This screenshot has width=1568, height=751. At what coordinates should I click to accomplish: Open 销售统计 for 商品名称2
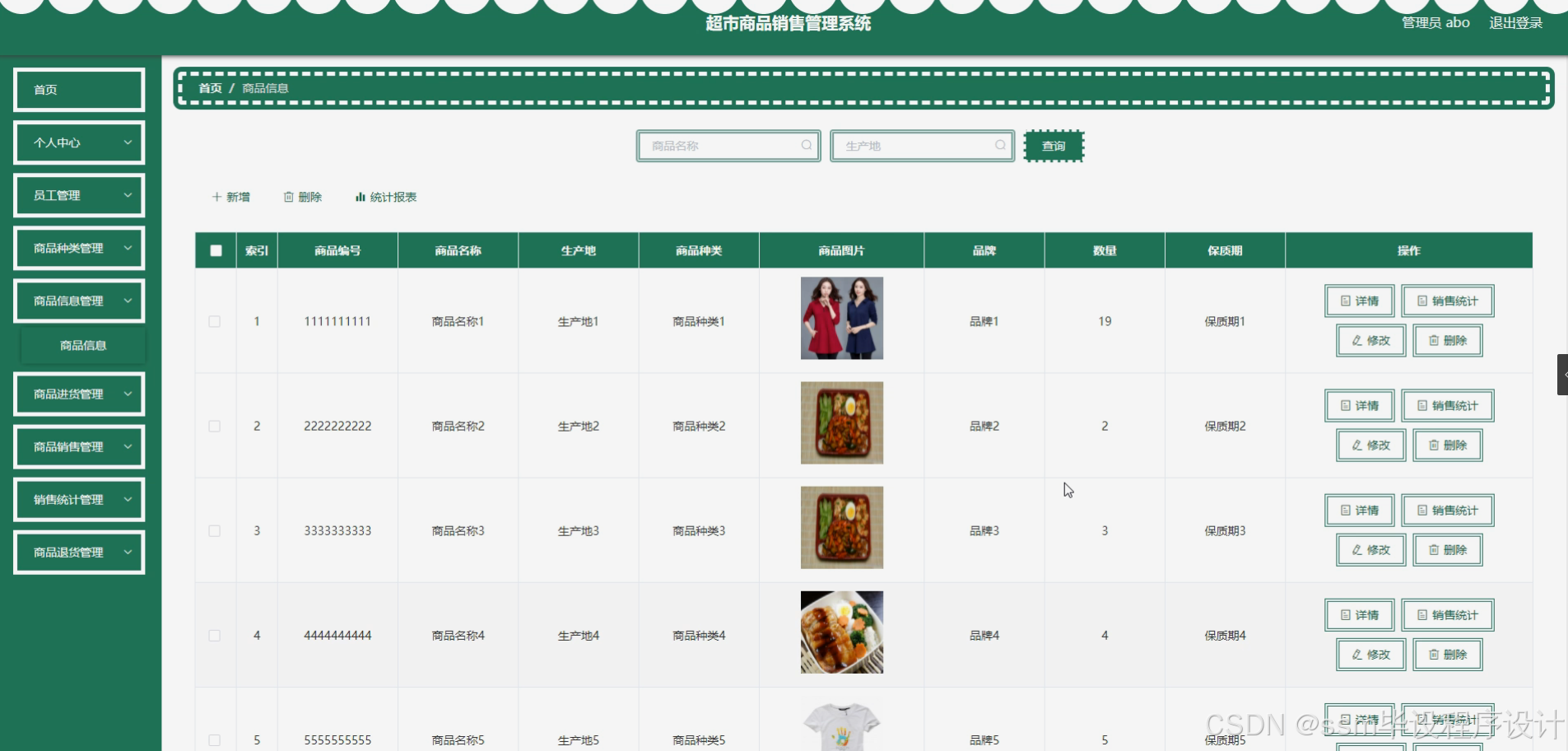(x=1448, y=405)
